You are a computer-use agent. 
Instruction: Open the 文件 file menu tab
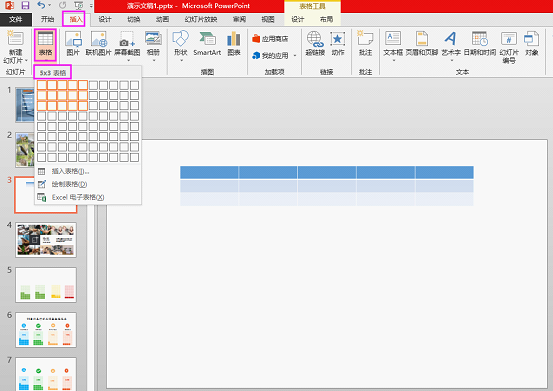16,19
